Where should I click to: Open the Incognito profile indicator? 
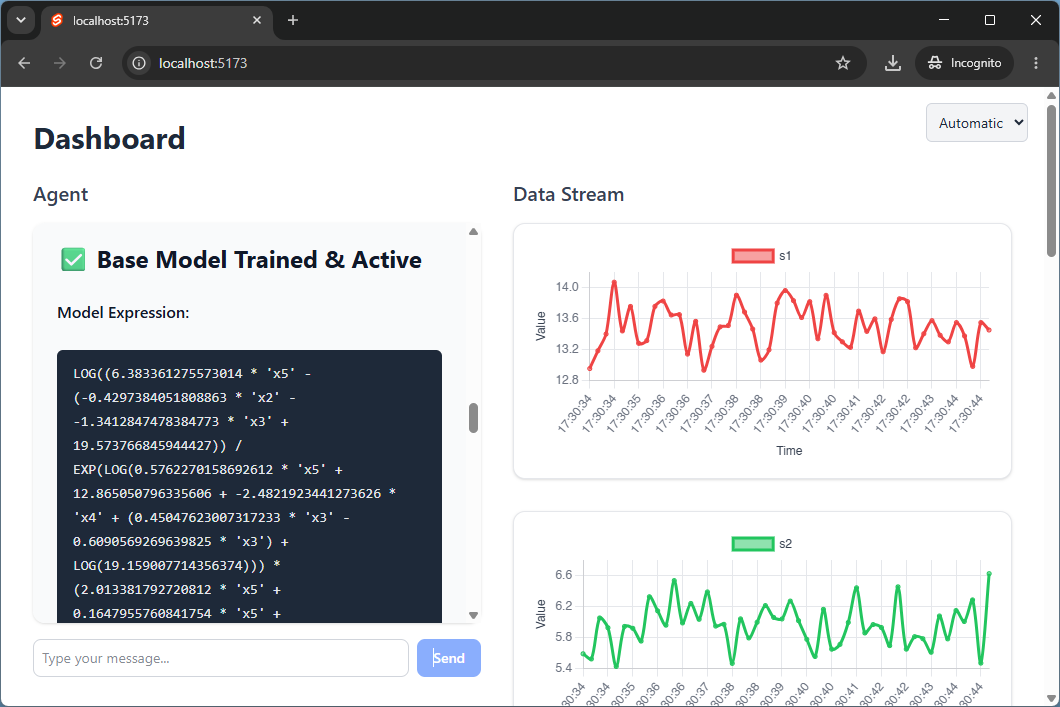pyautogui.click(x=964, y=63)
